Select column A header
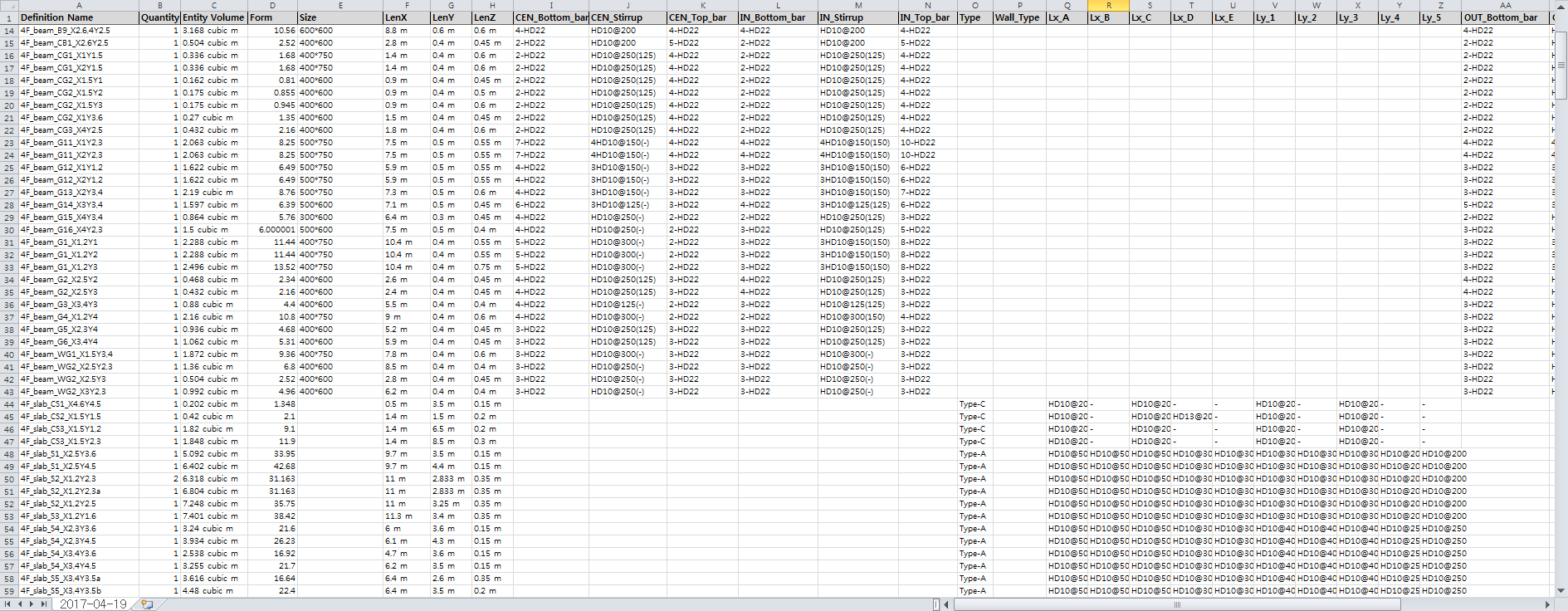The height and width of the screenshot is (611, 1568). tap(79, 5)
